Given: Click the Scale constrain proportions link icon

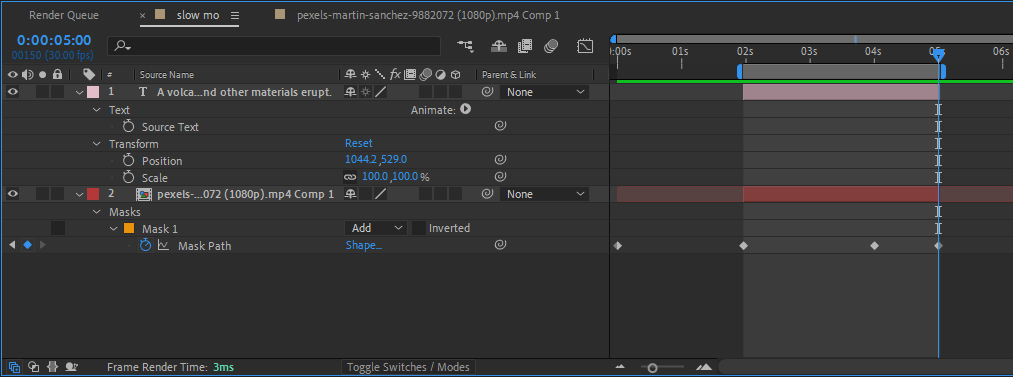Looking at the screenshot, I should (x=350, y=177).
